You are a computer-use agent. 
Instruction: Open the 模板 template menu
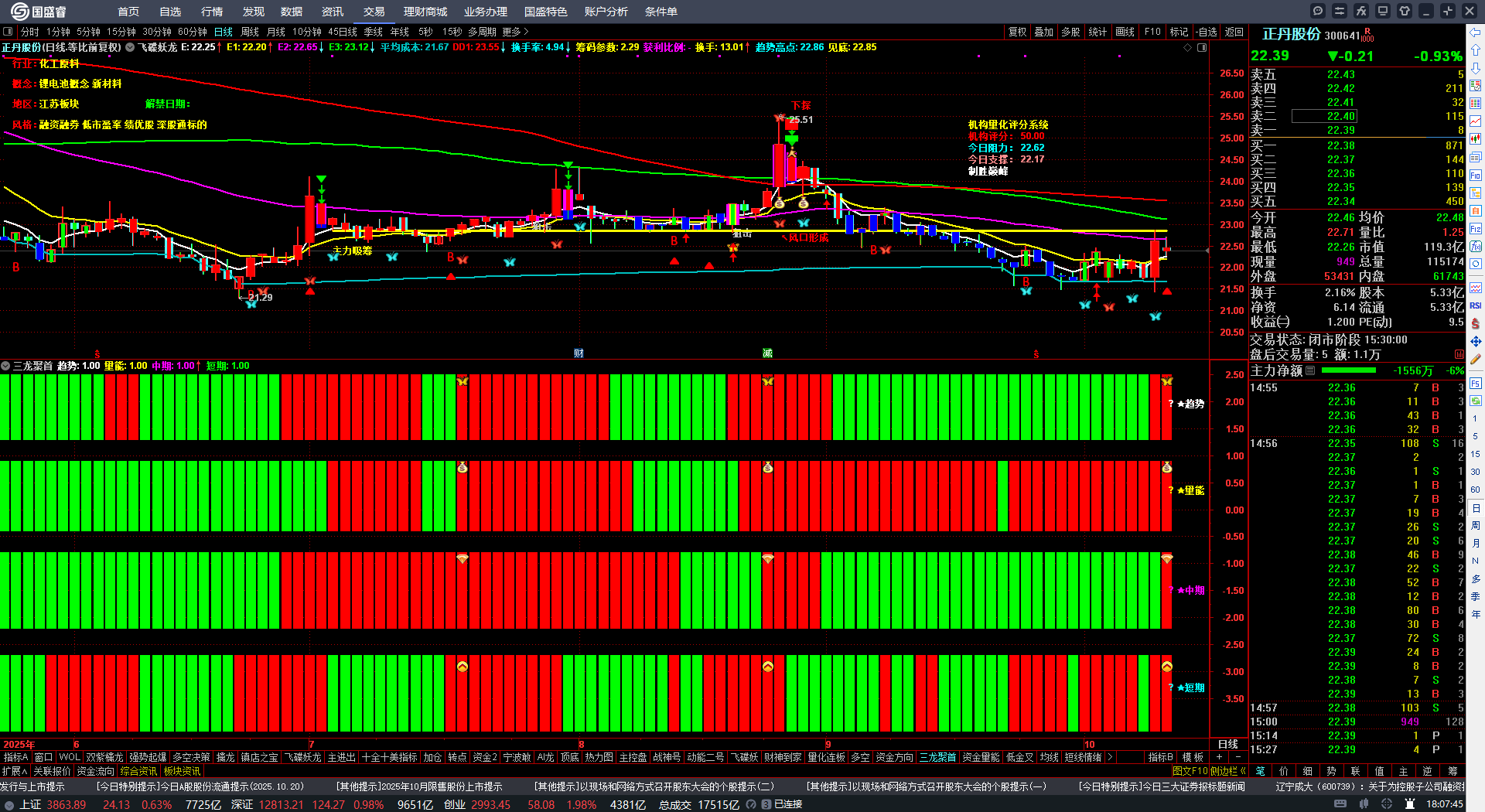click(1193, 757)
